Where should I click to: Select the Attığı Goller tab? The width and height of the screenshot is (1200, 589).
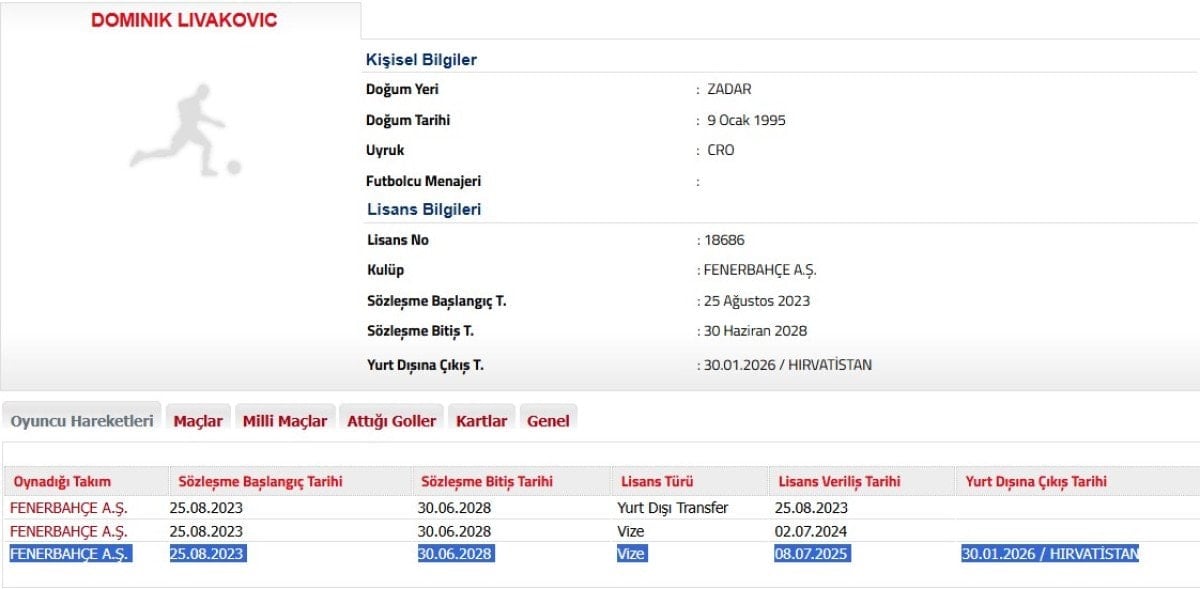(391, 420)
